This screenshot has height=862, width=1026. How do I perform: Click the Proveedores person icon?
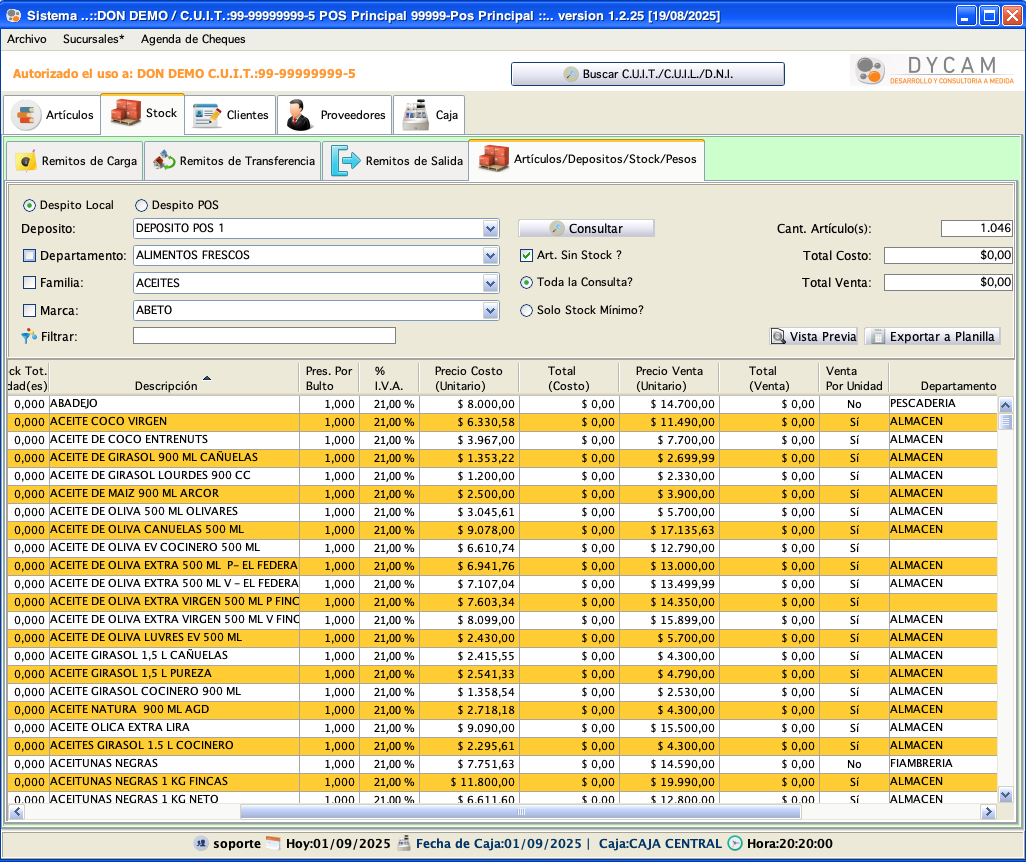click(298, 115)
